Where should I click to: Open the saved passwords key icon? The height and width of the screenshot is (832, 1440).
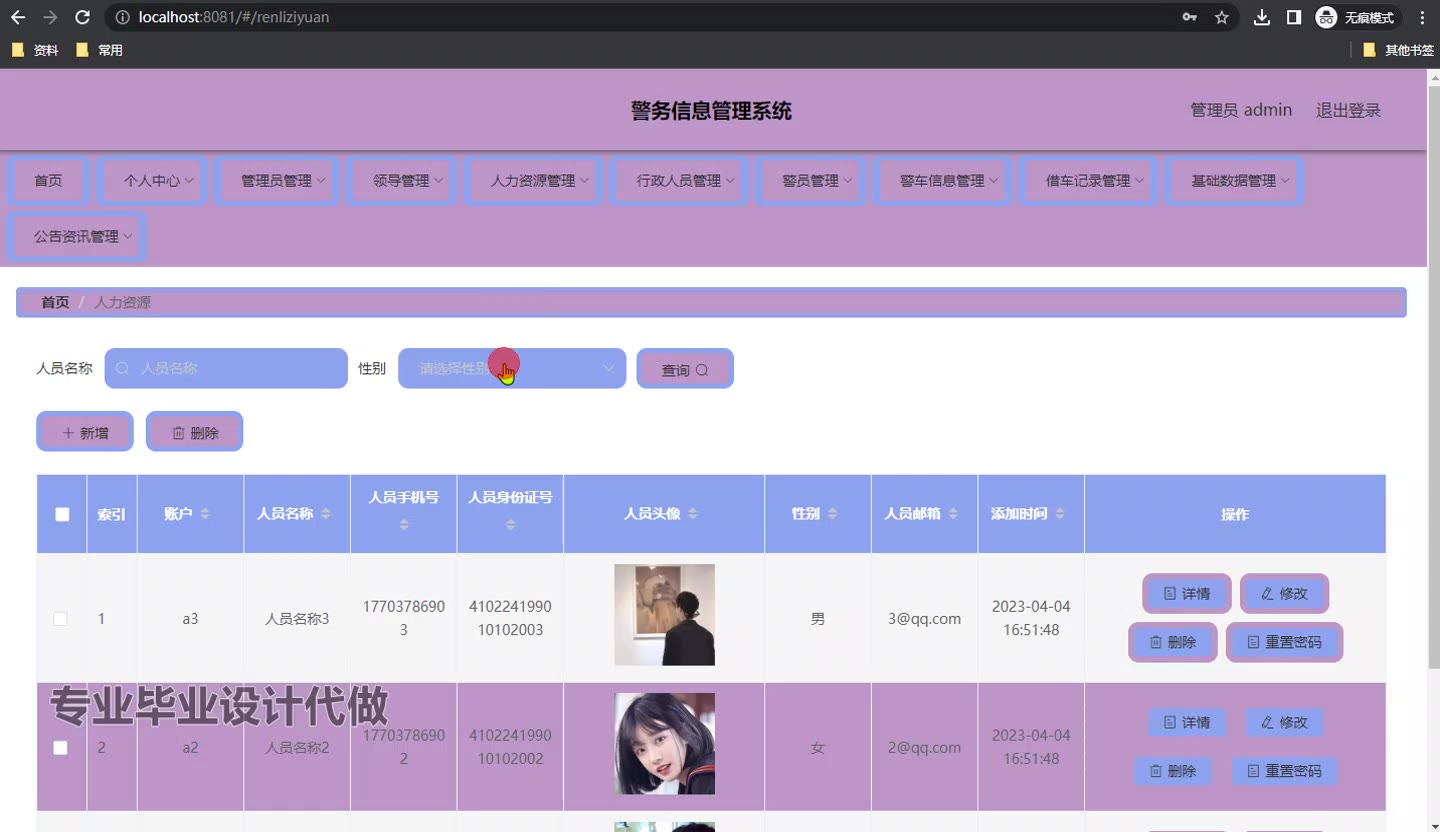click(x=1189, y=17)
